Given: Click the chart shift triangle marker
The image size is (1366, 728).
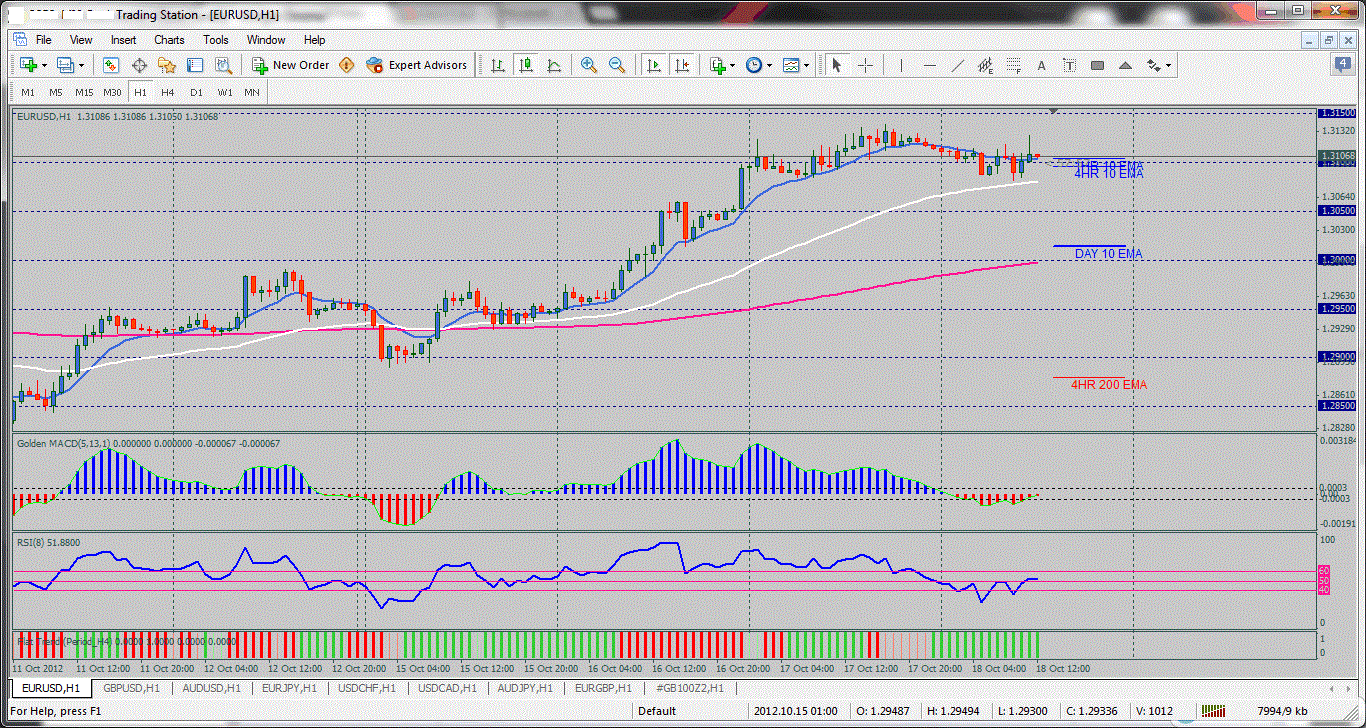Looking at the screenshot, I should coord(1053,110).
